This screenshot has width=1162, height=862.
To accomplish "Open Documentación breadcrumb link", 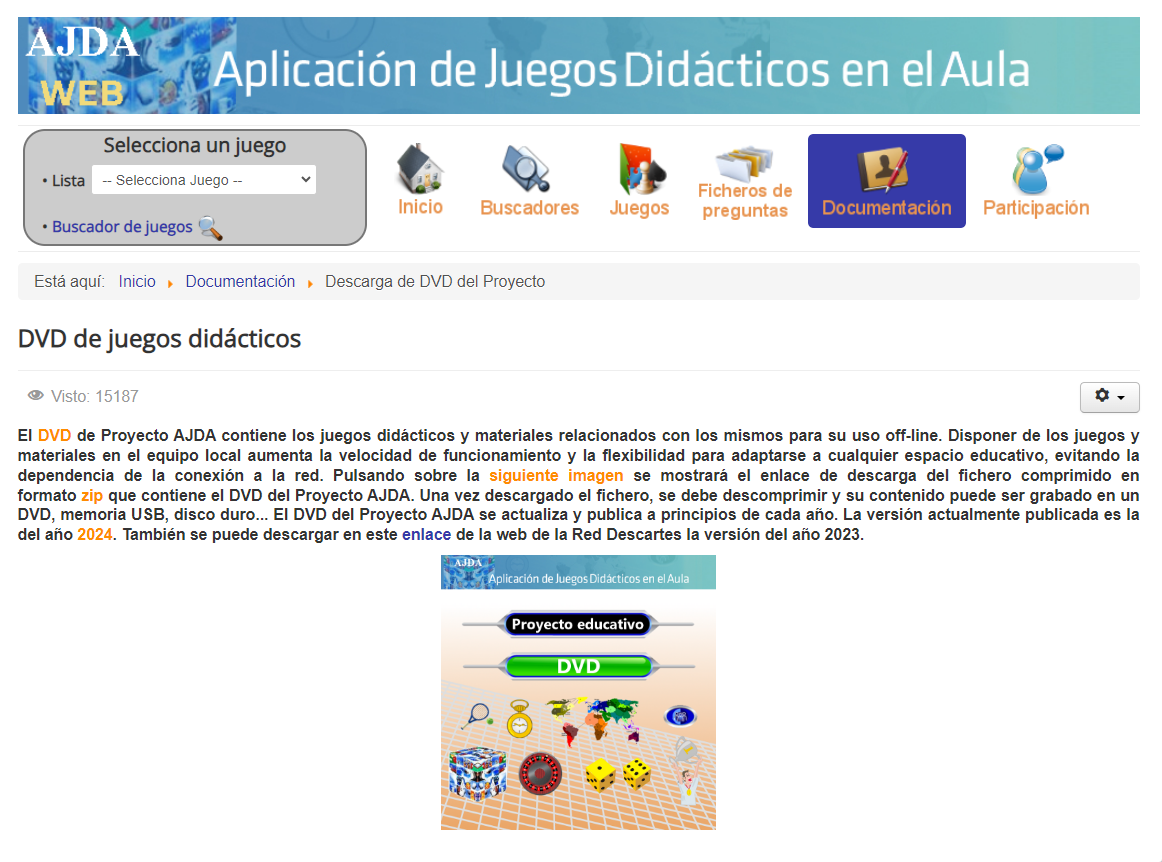I will point(240,282).
